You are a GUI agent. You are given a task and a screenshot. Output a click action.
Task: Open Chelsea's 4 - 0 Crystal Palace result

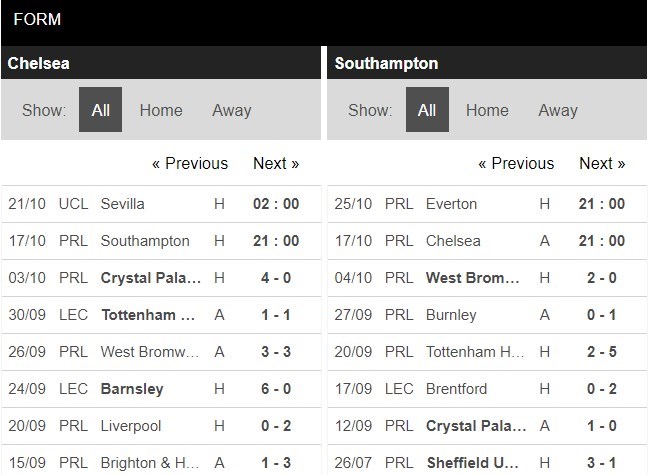coord(161,278)
